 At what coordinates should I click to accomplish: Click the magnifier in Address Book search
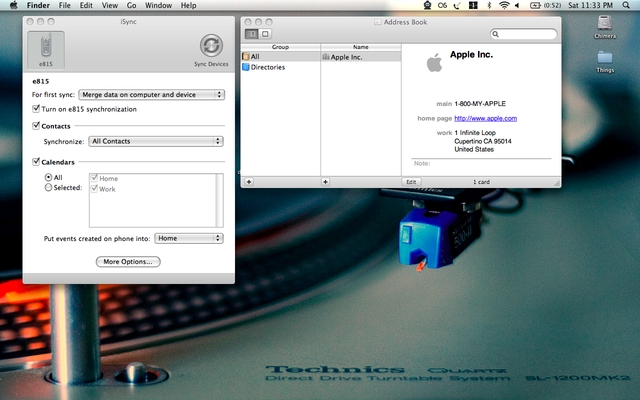pyautogui.click(x=496, y=34)
